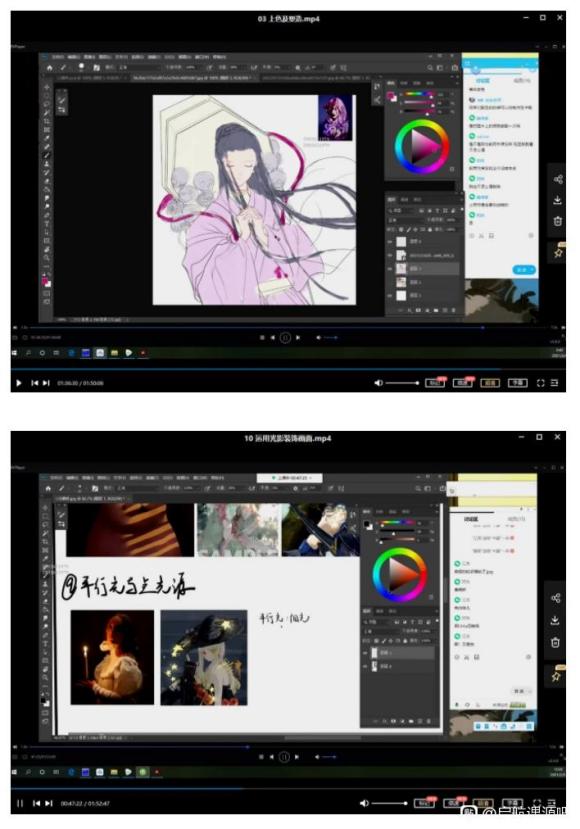Go to previous video in bottom player
Viewport: 580px width, 829px height.
pos(36,803)
